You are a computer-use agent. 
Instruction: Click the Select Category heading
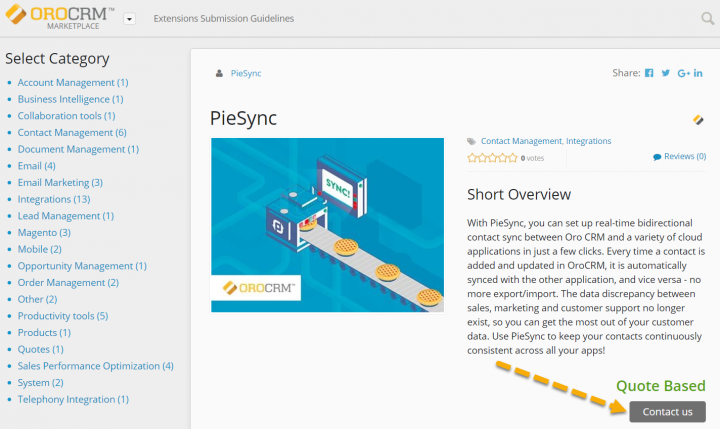click(x=57, y=59)
